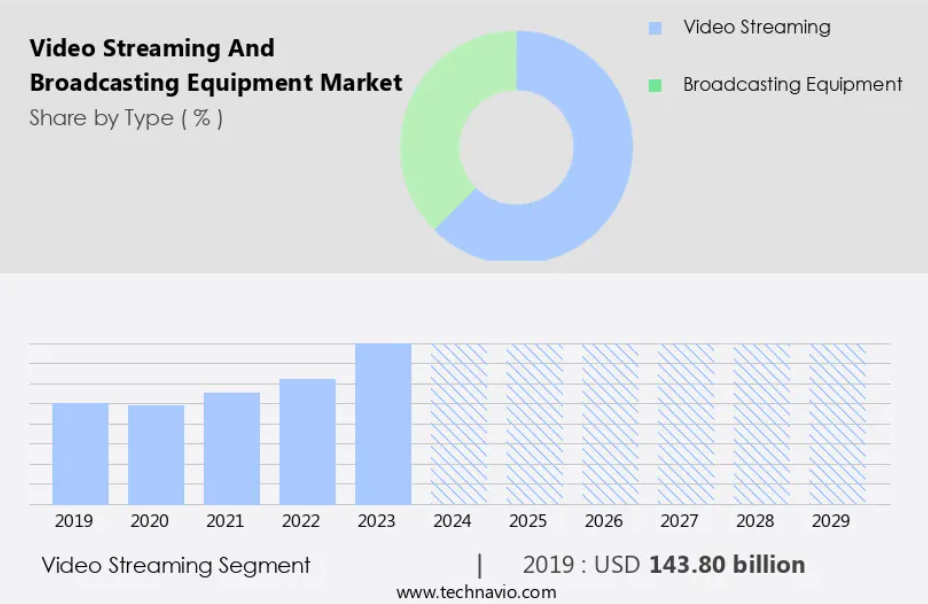Click the solid 2023 bar
The height and width of the screenshot is (604, 928).
tap(384, 424)
